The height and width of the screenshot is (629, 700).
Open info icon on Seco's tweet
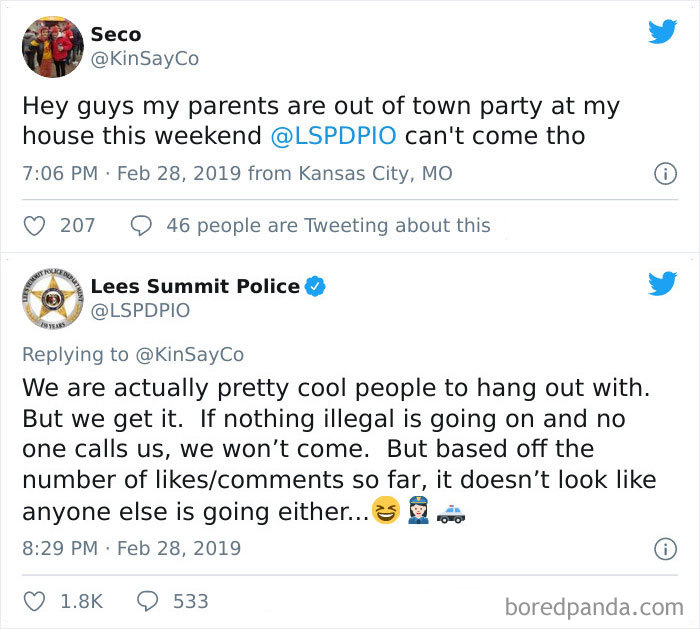coord(663,174)
